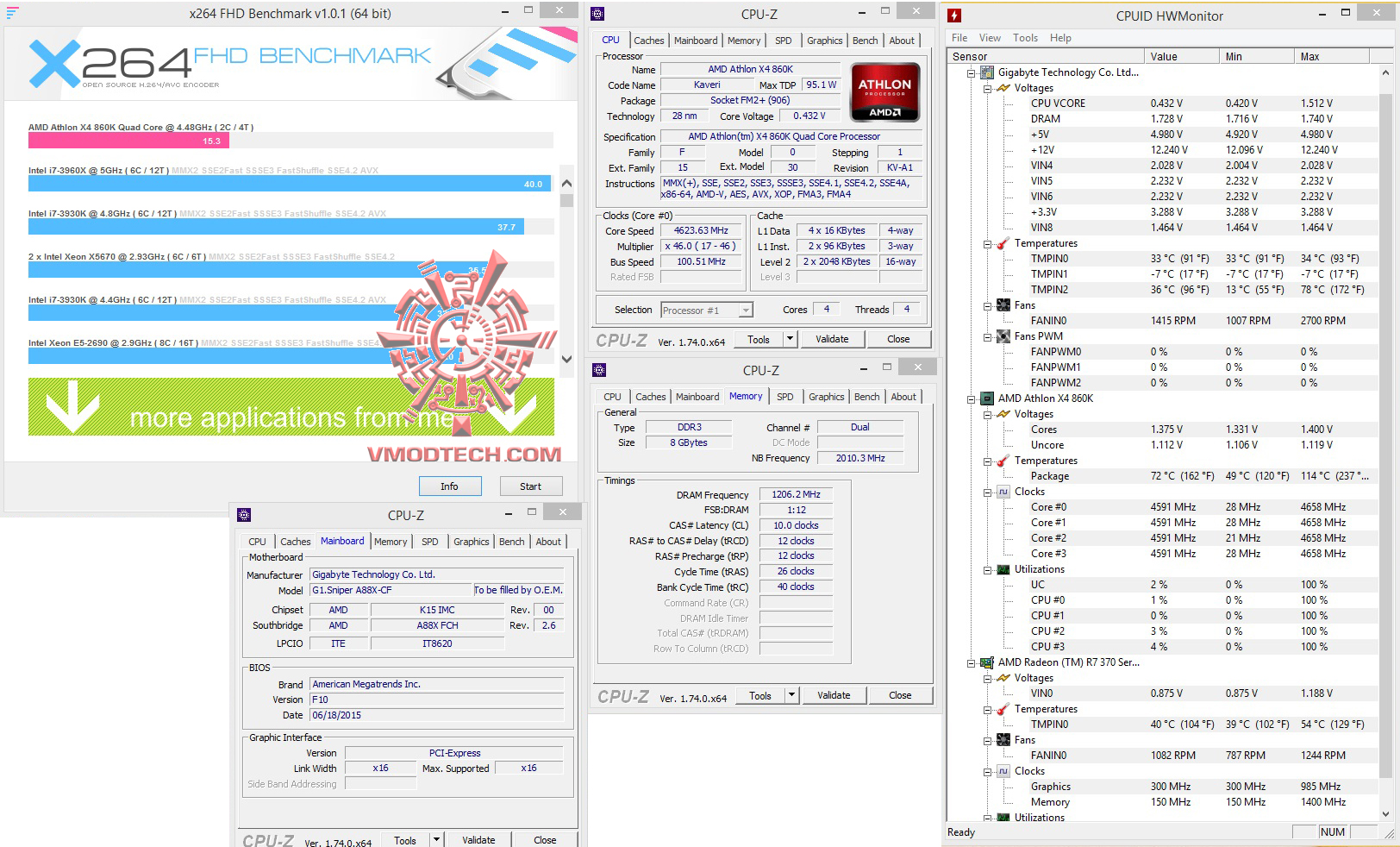
Task: Collapse the Voltages group under Gigabyte Technology
Action: click(x=988, y=89)
